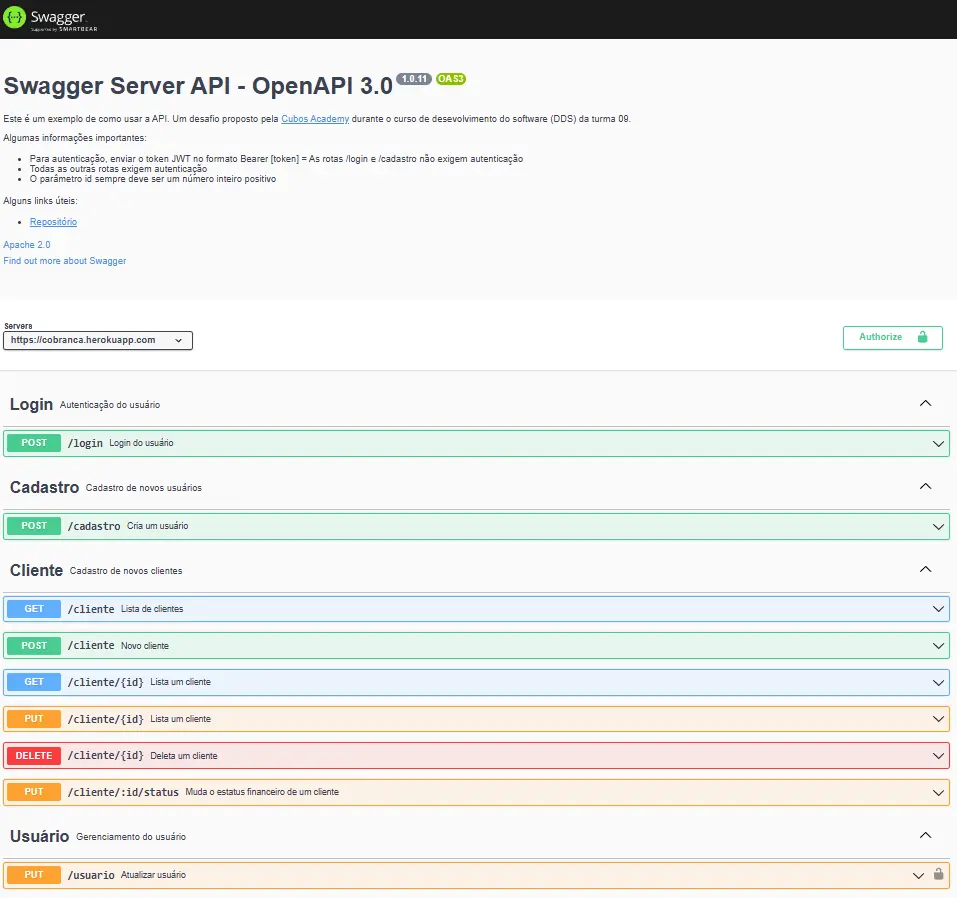Expand the GET /cliente Lista de clientes chevron
This screenshot has width=957, height=898.
(x=938, y=609)
